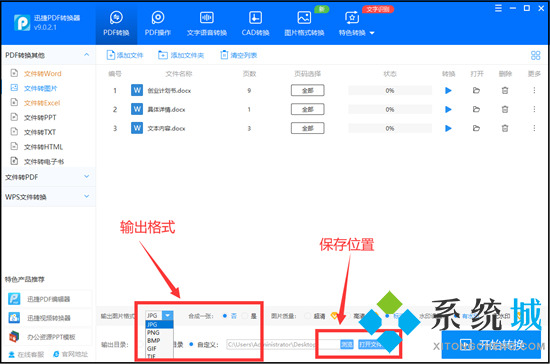Image resolution: width=550 pixels, height=364 pixels.
Task: Switch to the 文字语音转换 top tab
Action: pos(207,24)
